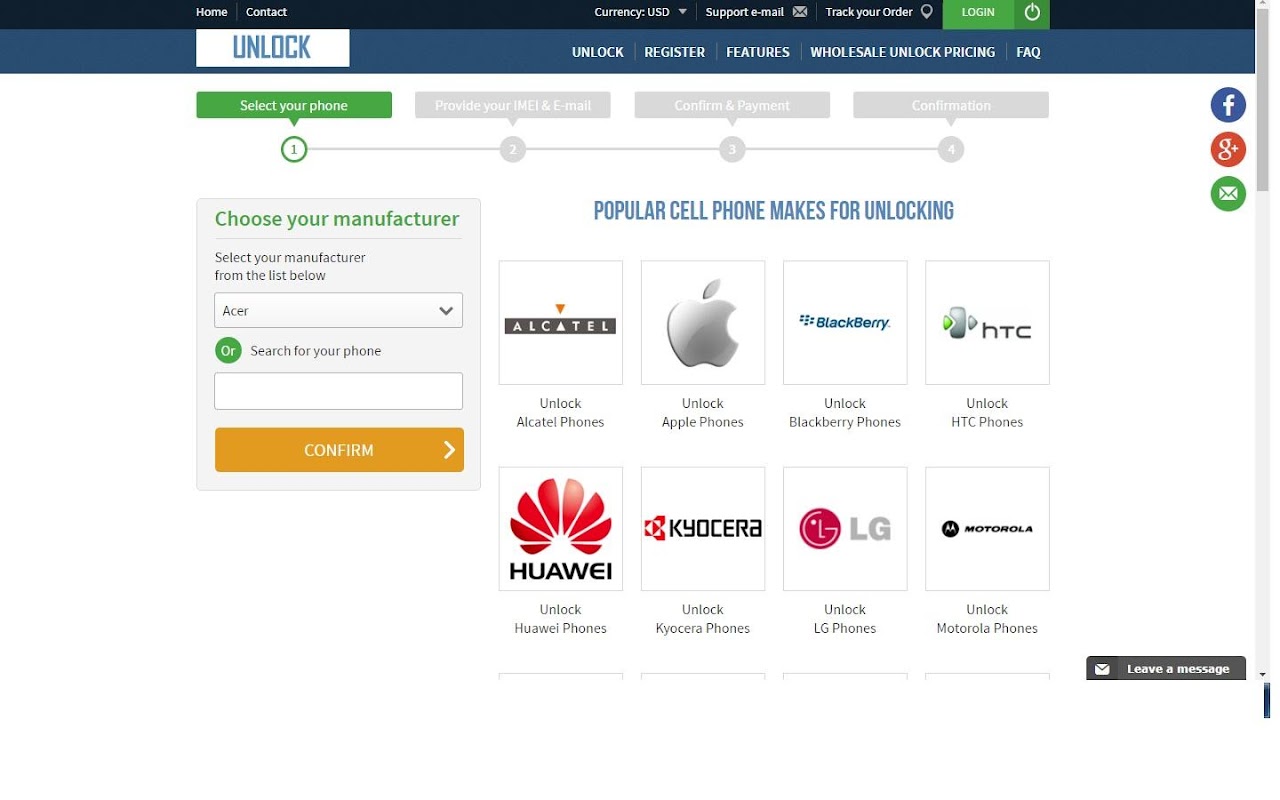
Task: Click the Confirmation step tab
Action: pyautogui.click(x=951, y=105)
